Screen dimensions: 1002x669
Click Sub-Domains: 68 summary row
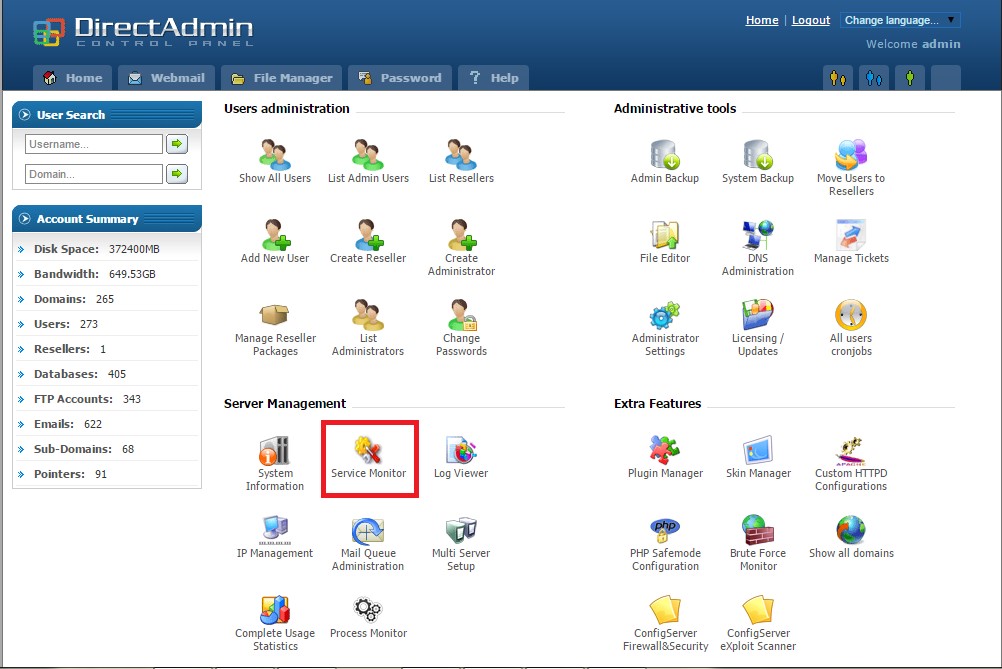(x=107, y=449)
